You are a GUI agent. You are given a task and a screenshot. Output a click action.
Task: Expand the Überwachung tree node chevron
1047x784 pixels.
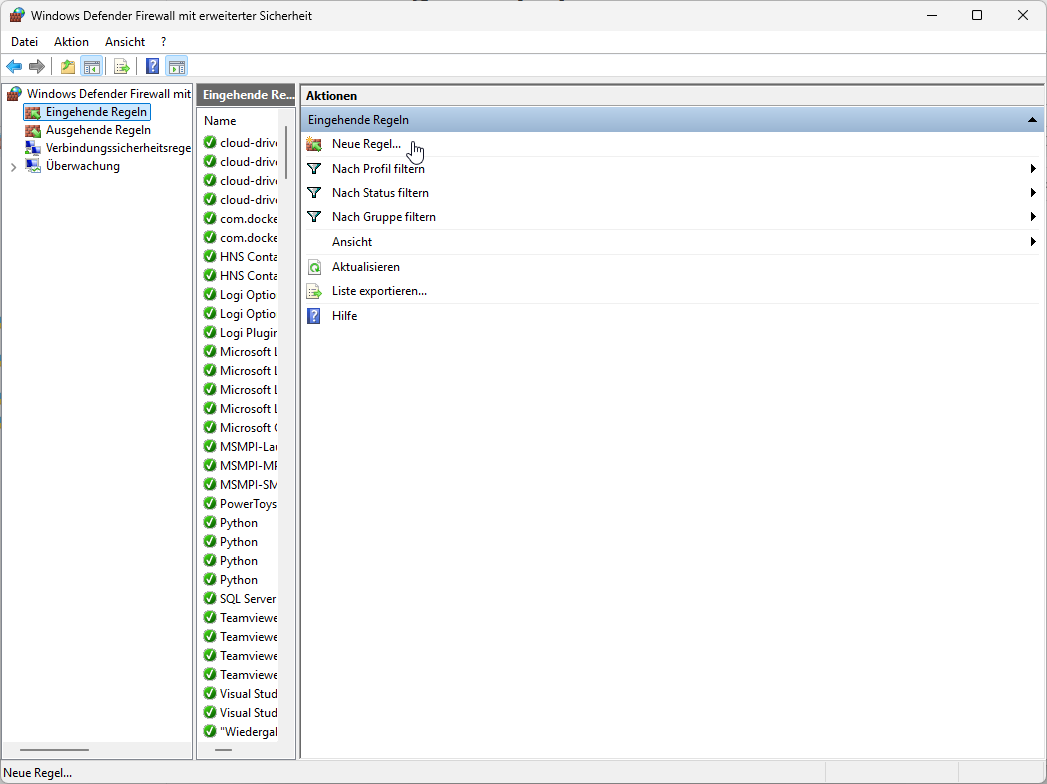pos(13,167)
